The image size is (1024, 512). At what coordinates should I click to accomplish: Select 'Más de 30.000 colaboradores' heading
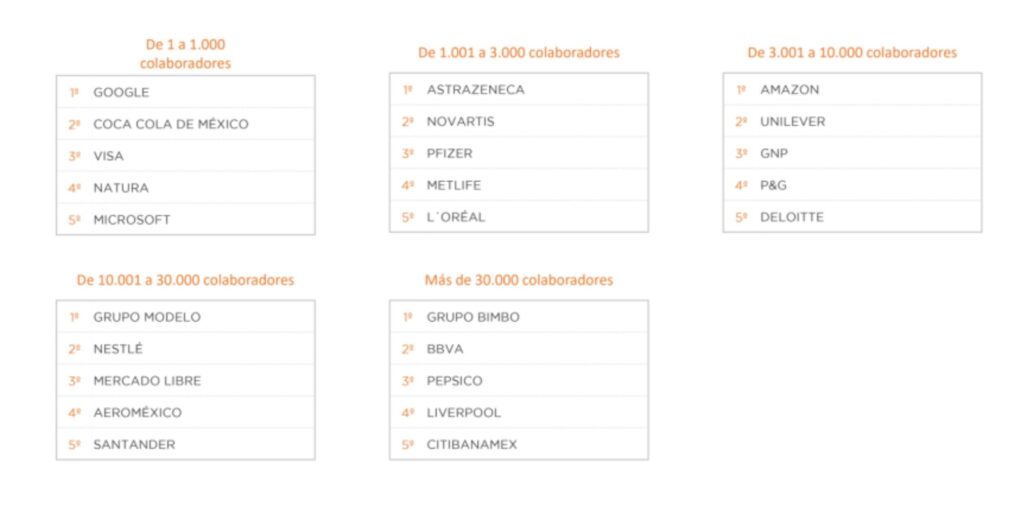coord(518,280)
